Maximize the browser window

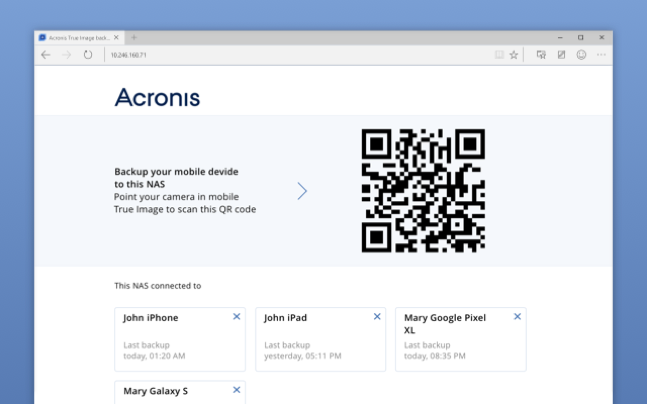(x=581, y=38)
